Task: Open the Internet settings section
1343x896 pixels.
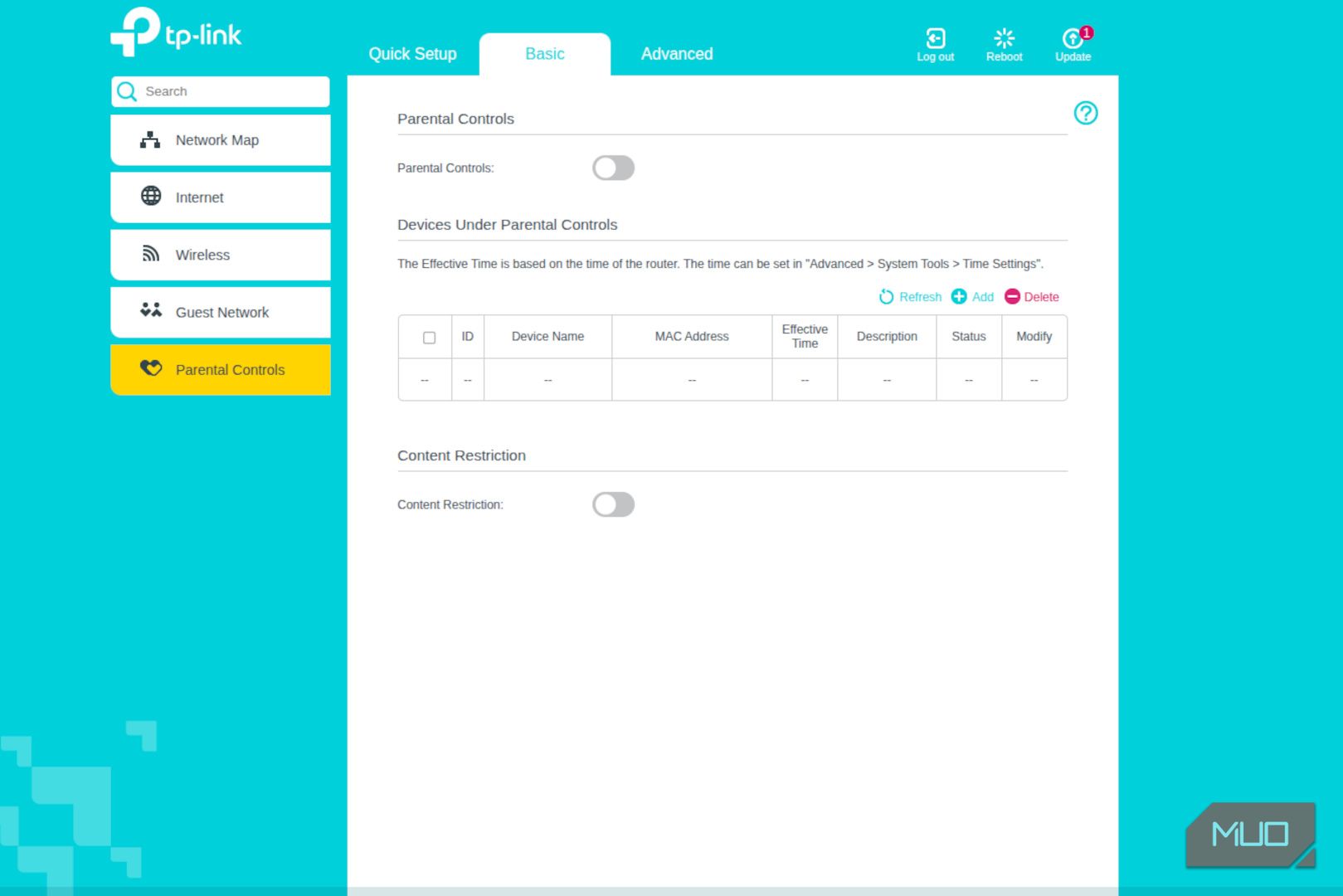Action: click(x=221, y=197)
